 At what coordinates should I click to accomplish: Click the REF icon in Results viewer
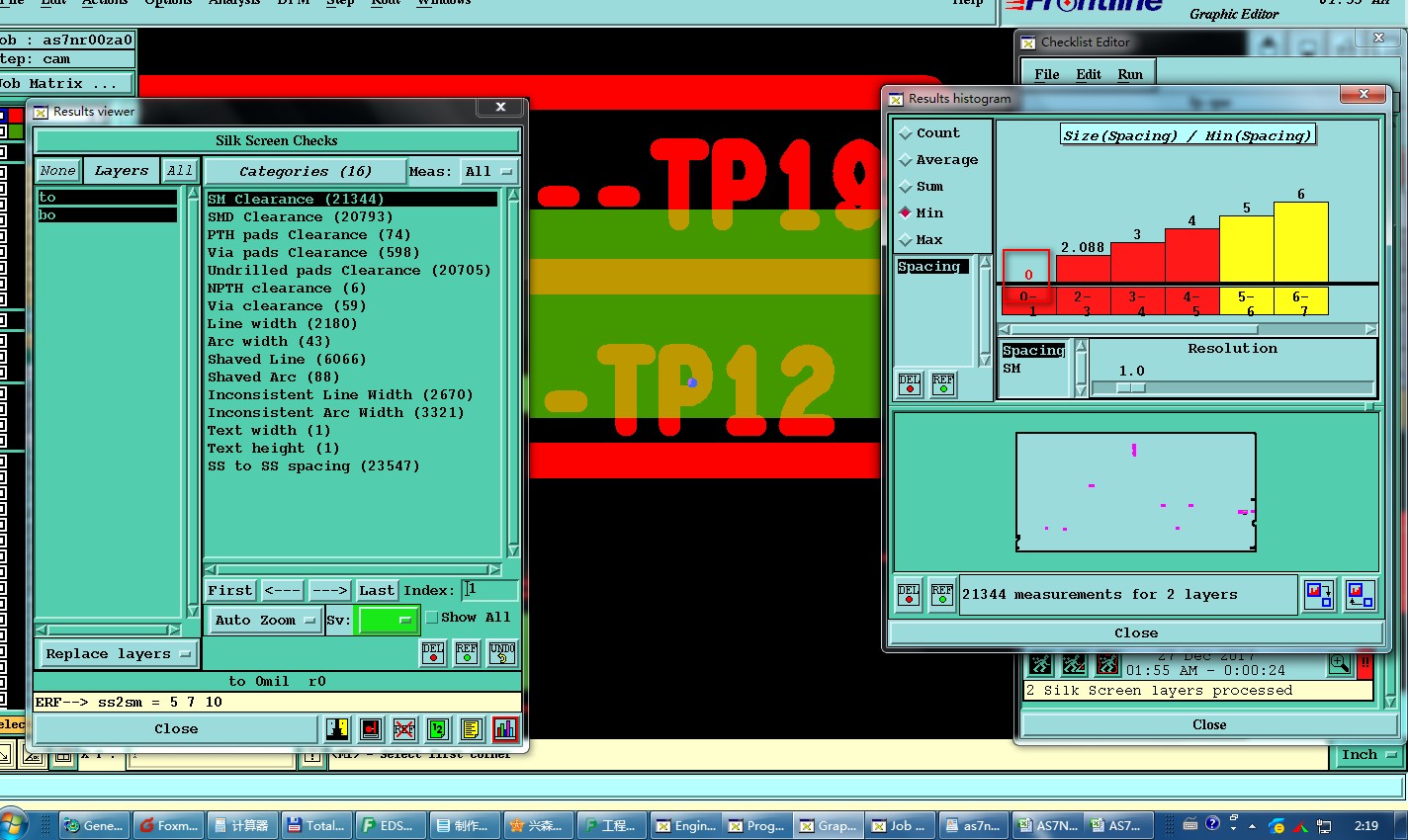pyautogui.click(x=467, y=653)
